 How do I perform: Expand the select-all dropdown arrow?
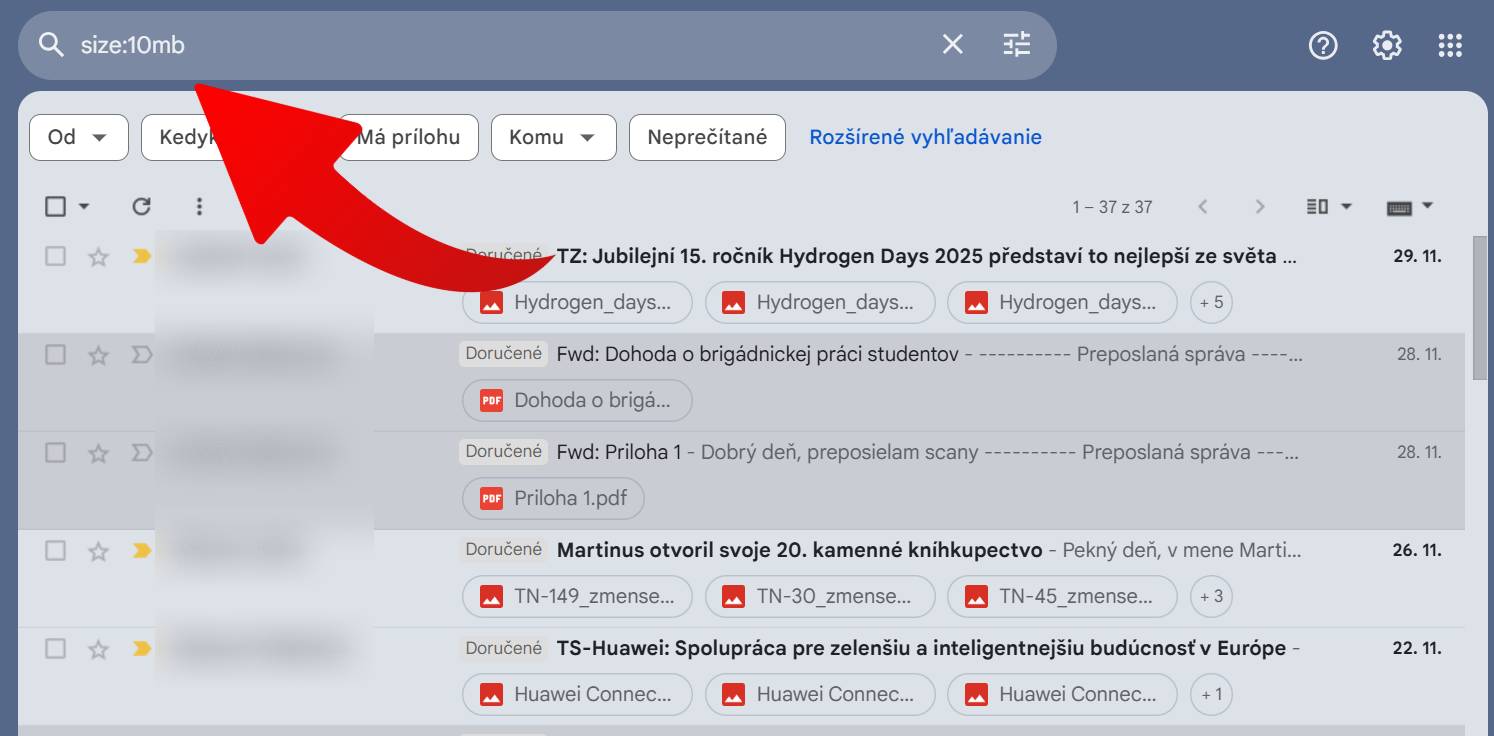point(84,207)
